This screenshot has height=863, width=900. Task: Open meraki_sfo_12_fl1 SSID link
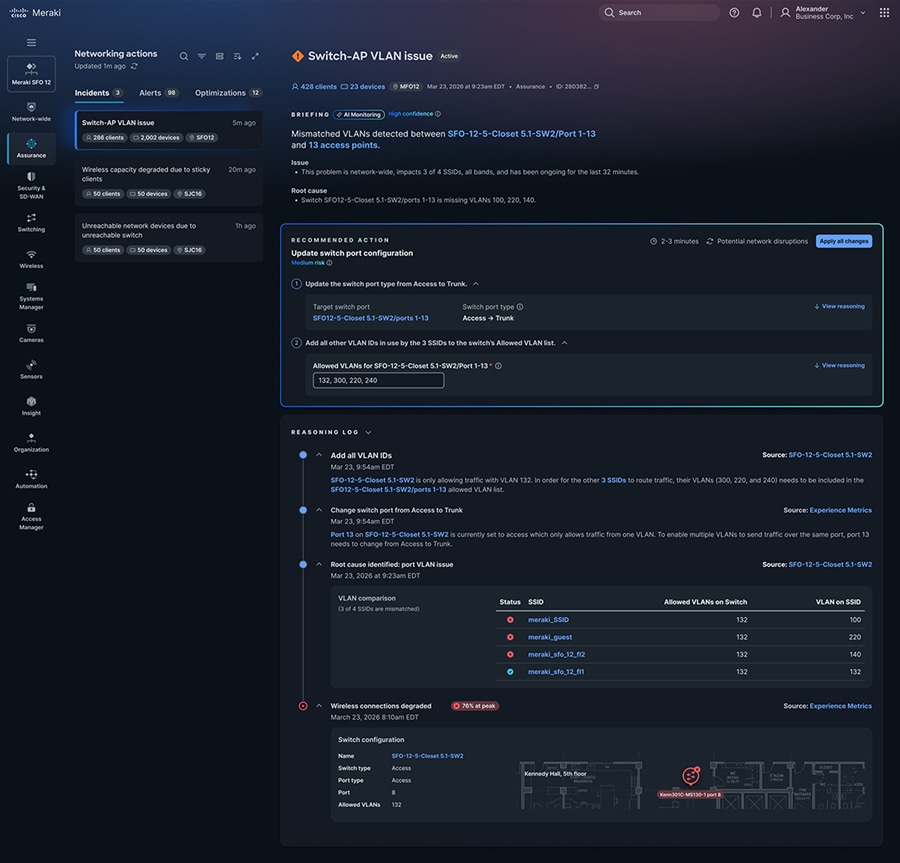(x=556, y=671)
